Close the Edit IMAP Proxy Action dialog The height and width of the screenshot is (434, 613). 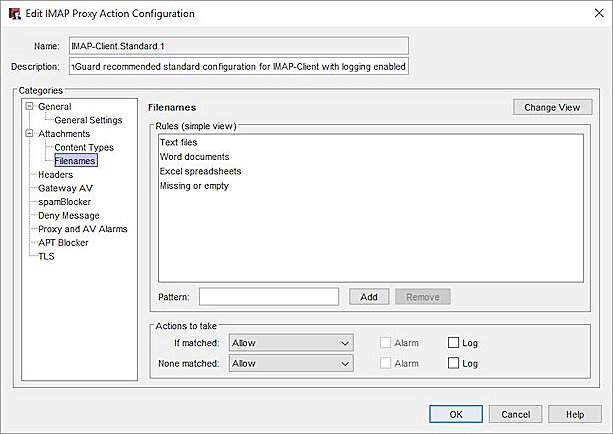point(599,13)
